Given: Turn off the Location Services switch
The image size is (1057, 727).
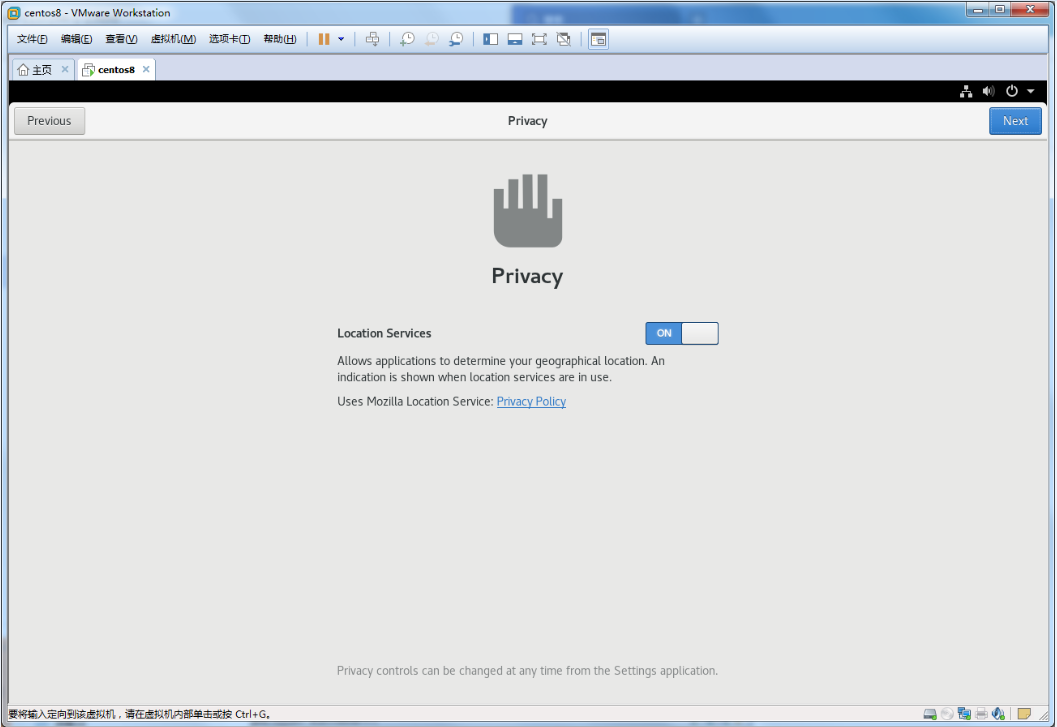Looking at the screenshot, I should (x=682, y=333).
